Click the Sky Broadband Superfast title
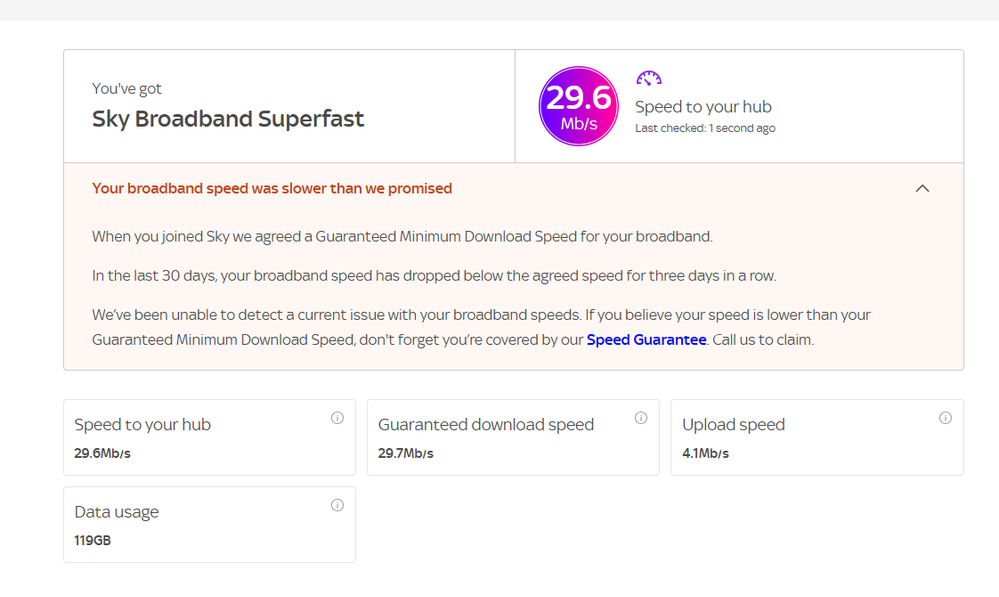999x597 pixels. coord(228,119)
